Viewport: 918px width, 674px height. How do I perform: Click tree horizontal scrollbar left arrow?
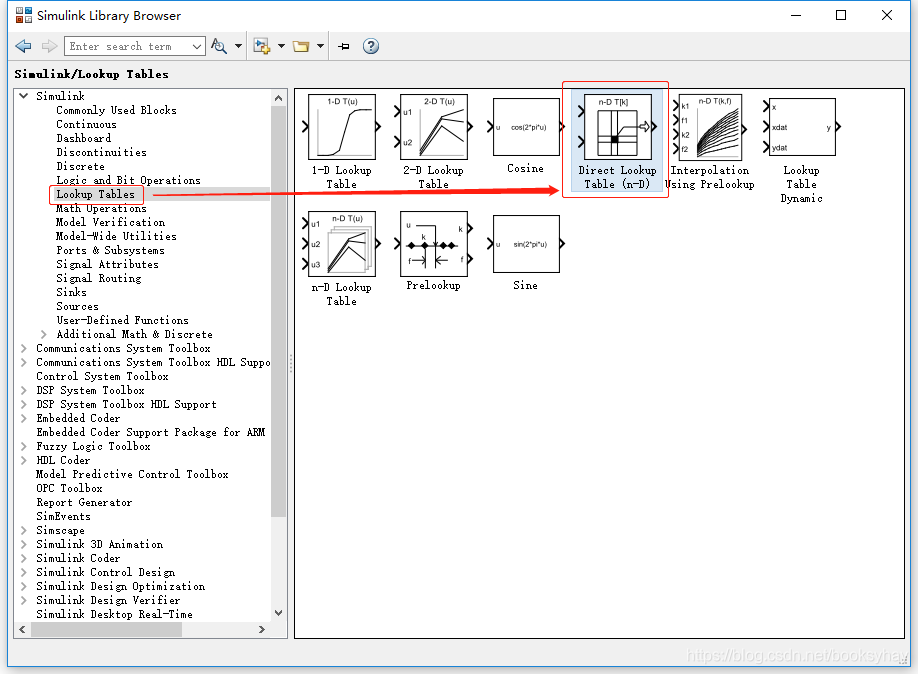[x=22, y=629]
